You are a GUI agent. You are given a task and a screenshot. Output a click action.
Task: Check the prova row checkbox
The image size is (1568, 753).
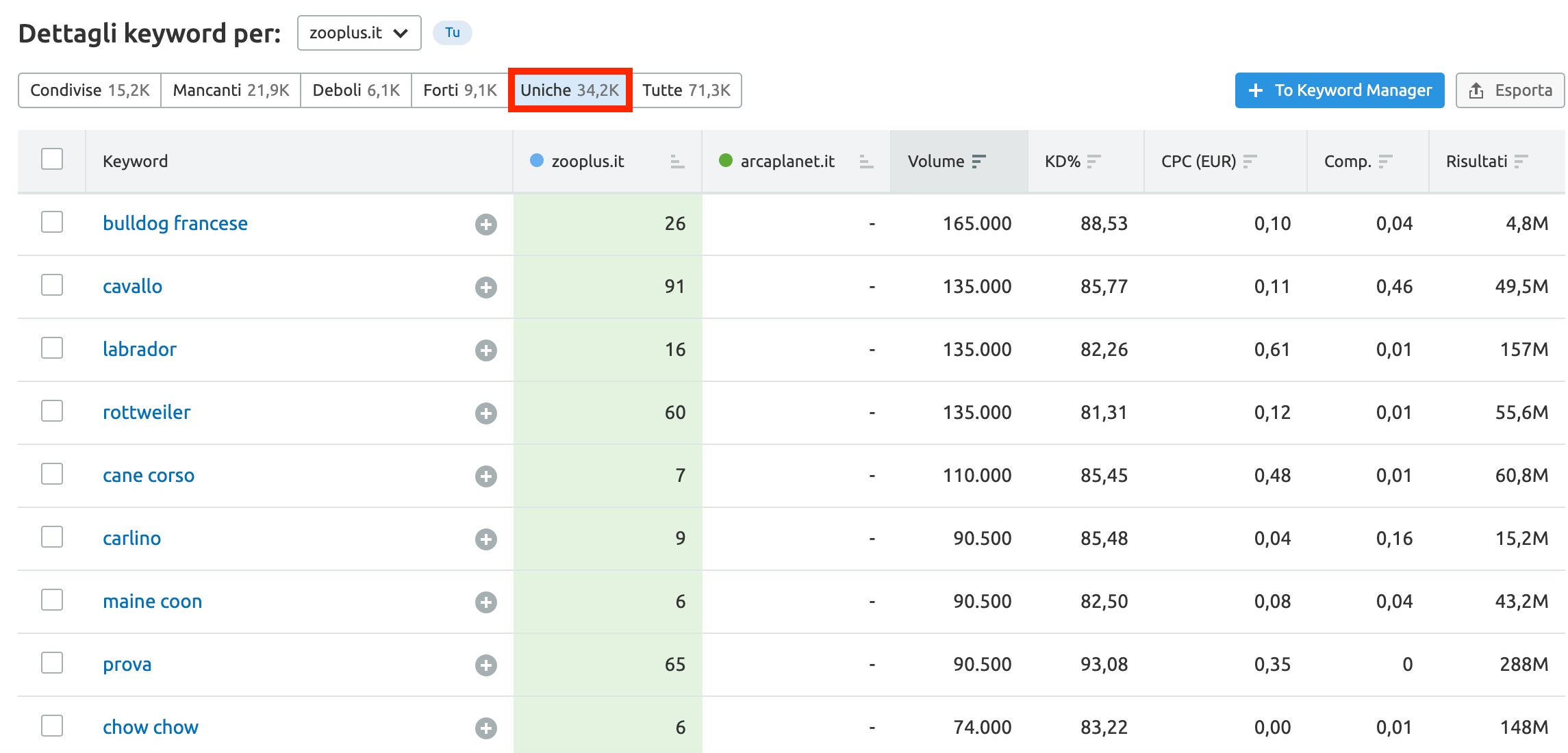[x=52, y=663]
